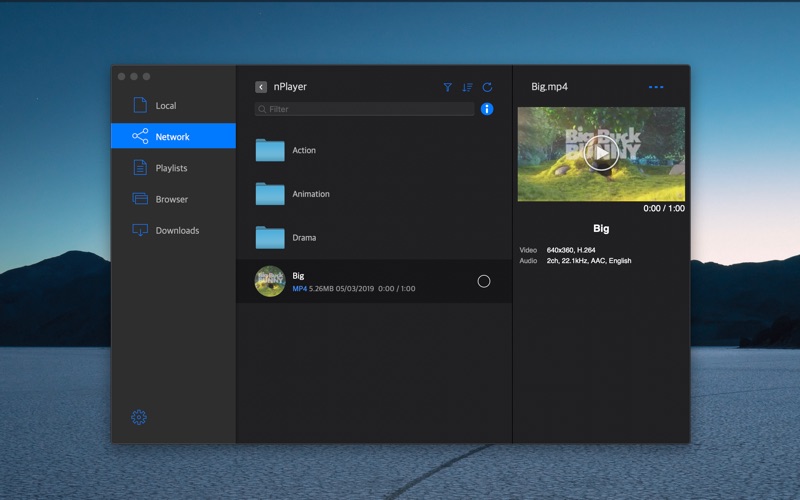This screenshot has width=800, height=500.
Task: Open the three-dot menu for Big.mp4
Action: coord(656,87)
